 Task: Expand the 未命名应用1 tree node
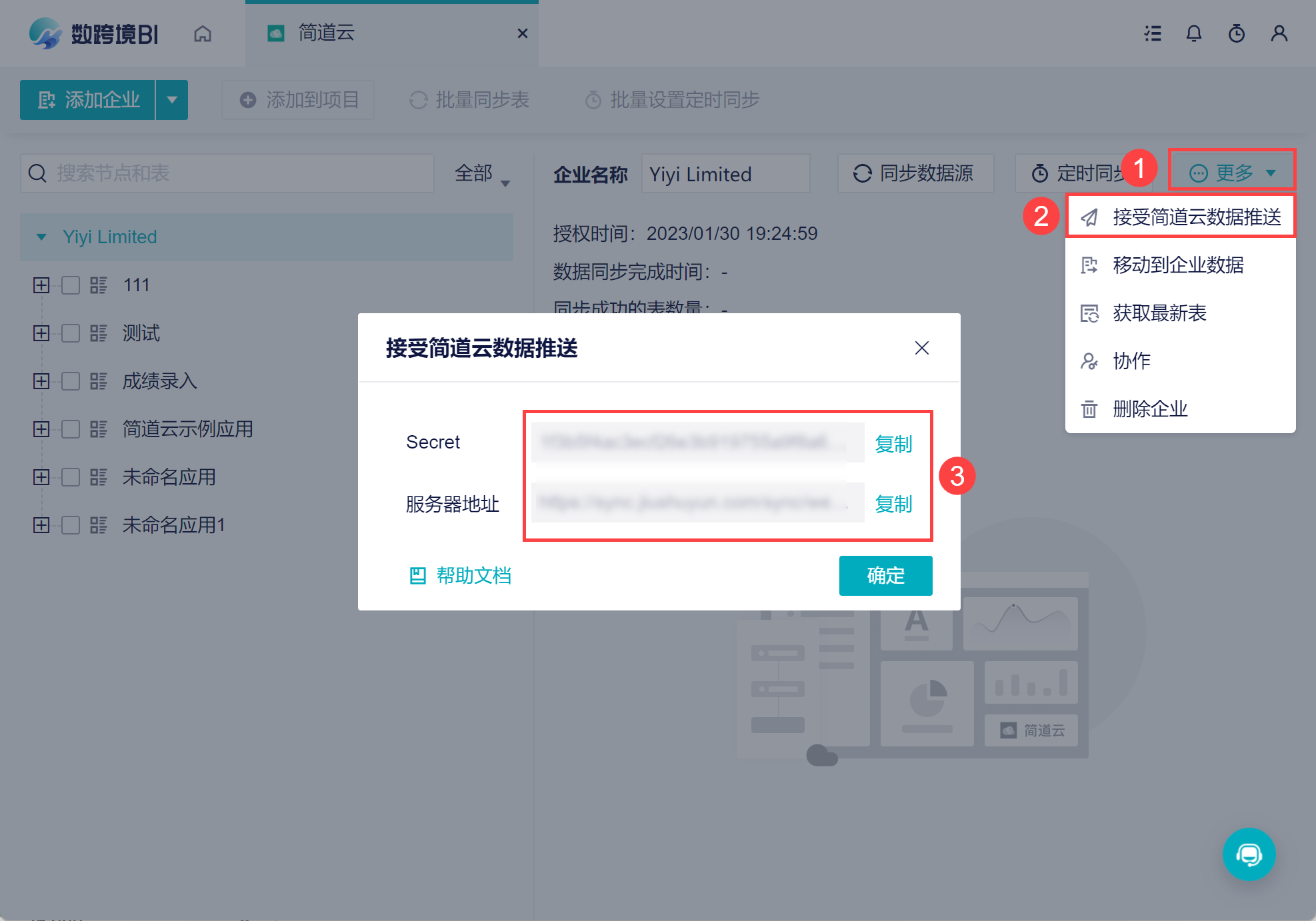(x=41, y=525)
